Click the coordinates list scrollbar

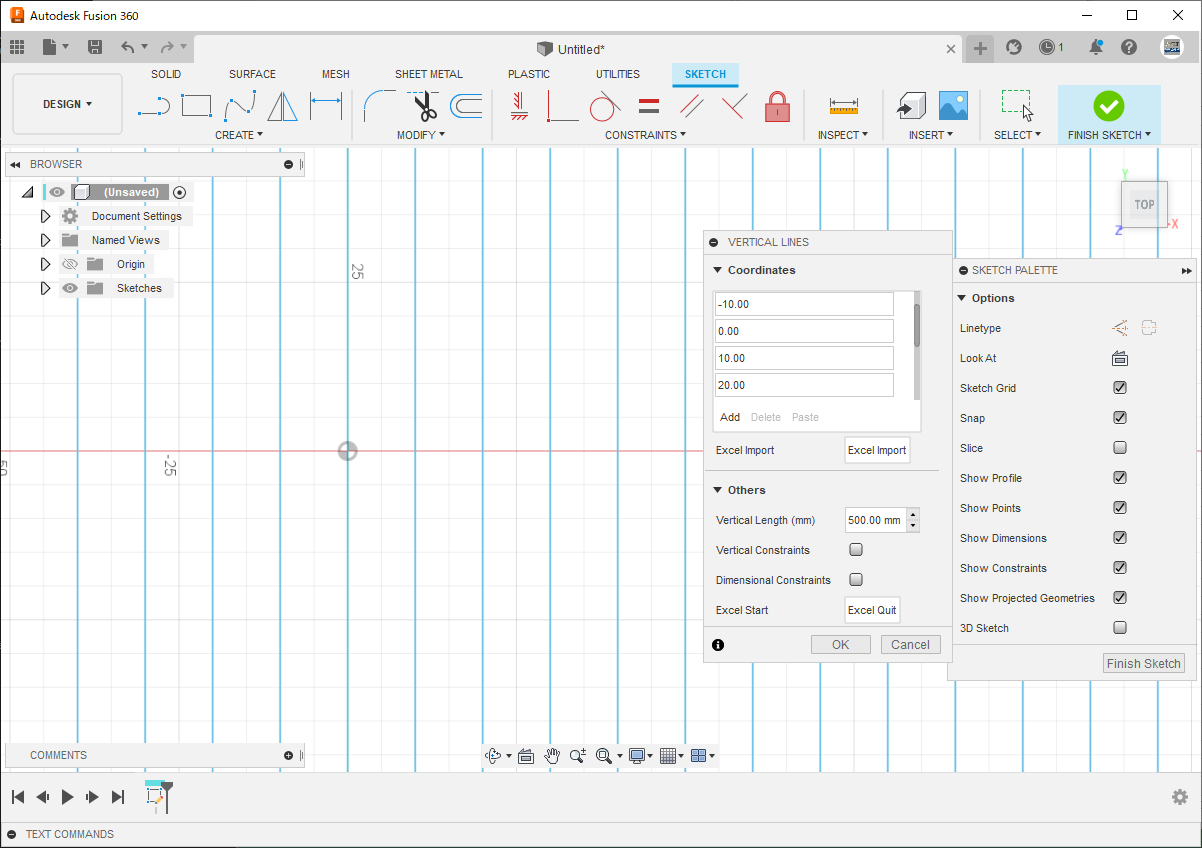(917, 325)
